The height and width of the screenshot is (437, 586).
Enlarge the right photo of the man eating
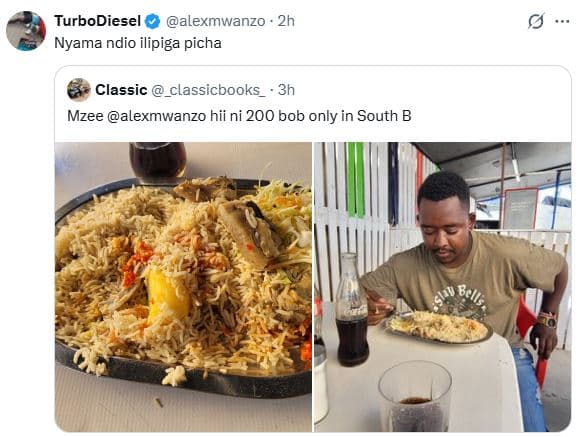[442, 287]
